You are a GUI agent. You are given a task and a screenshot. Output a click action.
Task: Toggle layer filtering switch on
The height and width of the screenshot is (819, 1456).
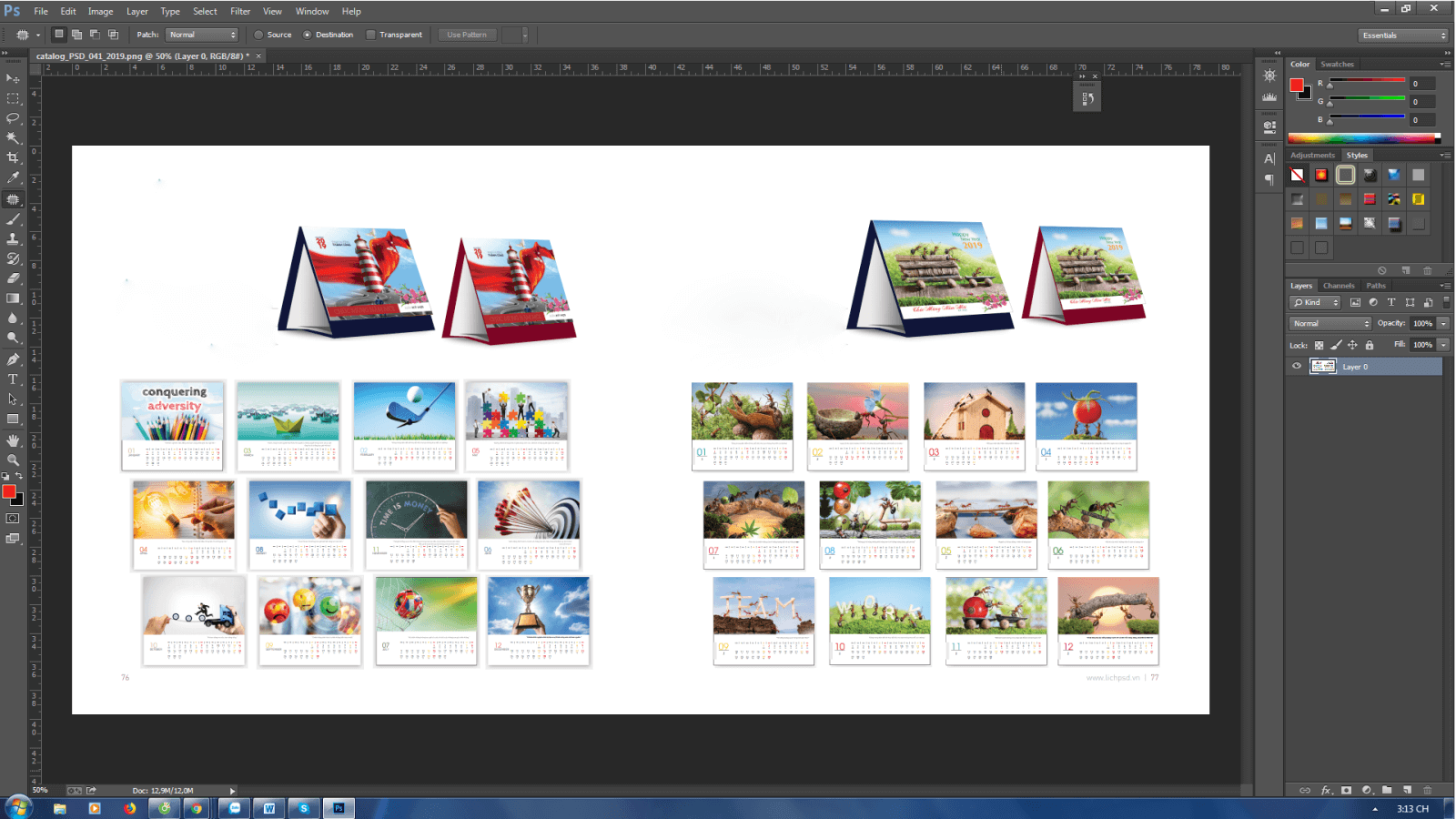[x=1446, y=302]
